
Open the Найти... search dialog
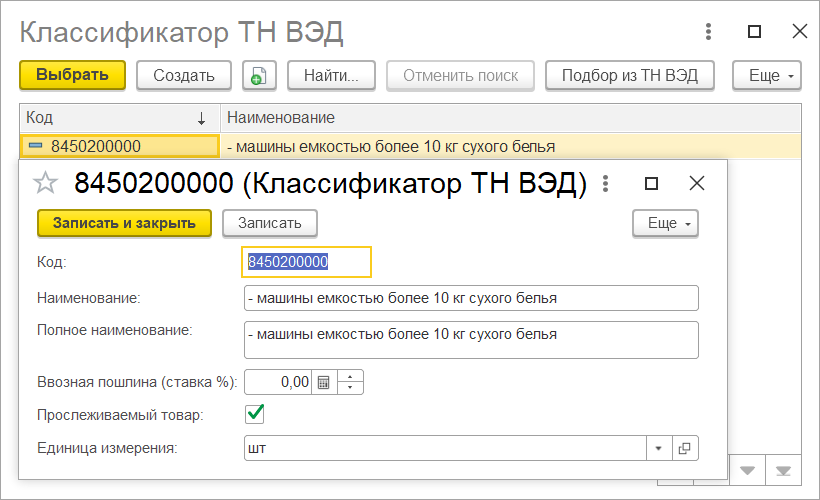332,76
